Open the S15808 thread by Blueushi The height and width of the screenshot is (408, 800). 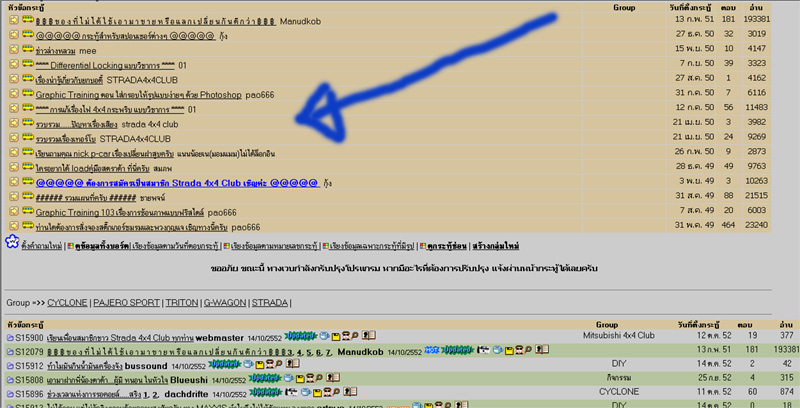click(x=107, y=380)
